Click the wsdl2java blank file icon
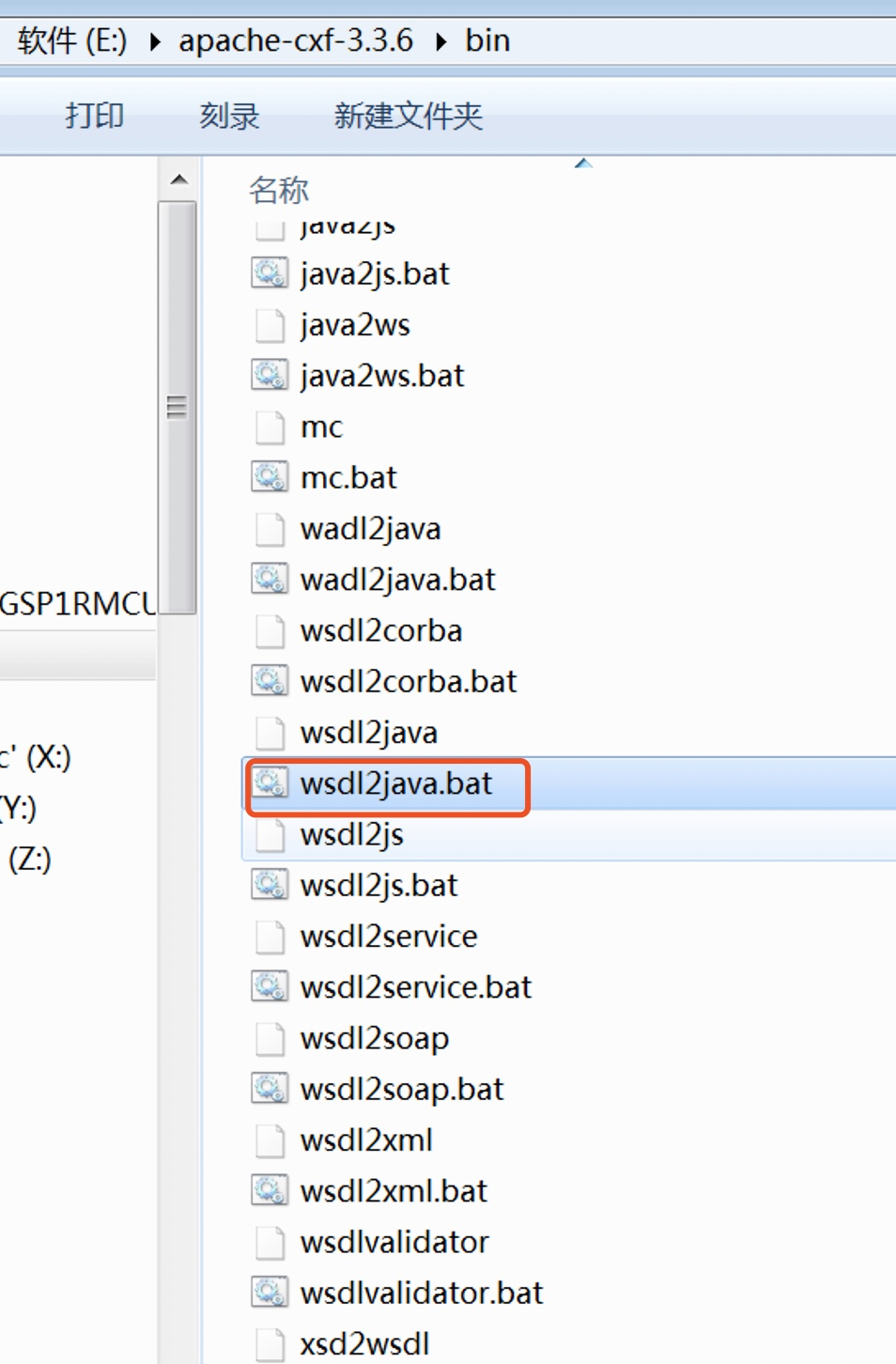Screen dimensions: 896x1364 coord(270,733)
